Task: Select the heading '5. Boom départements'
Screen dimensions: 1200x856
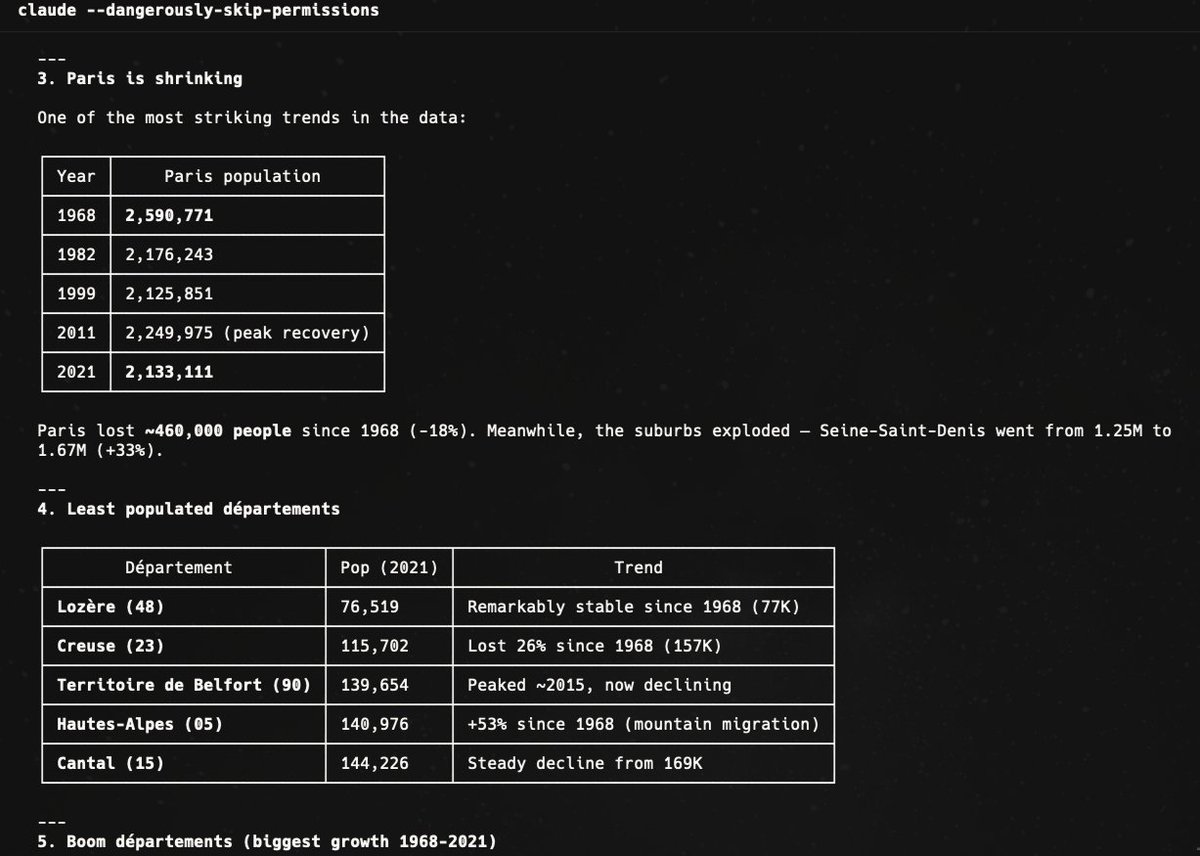Action: [x=266, y=841]
